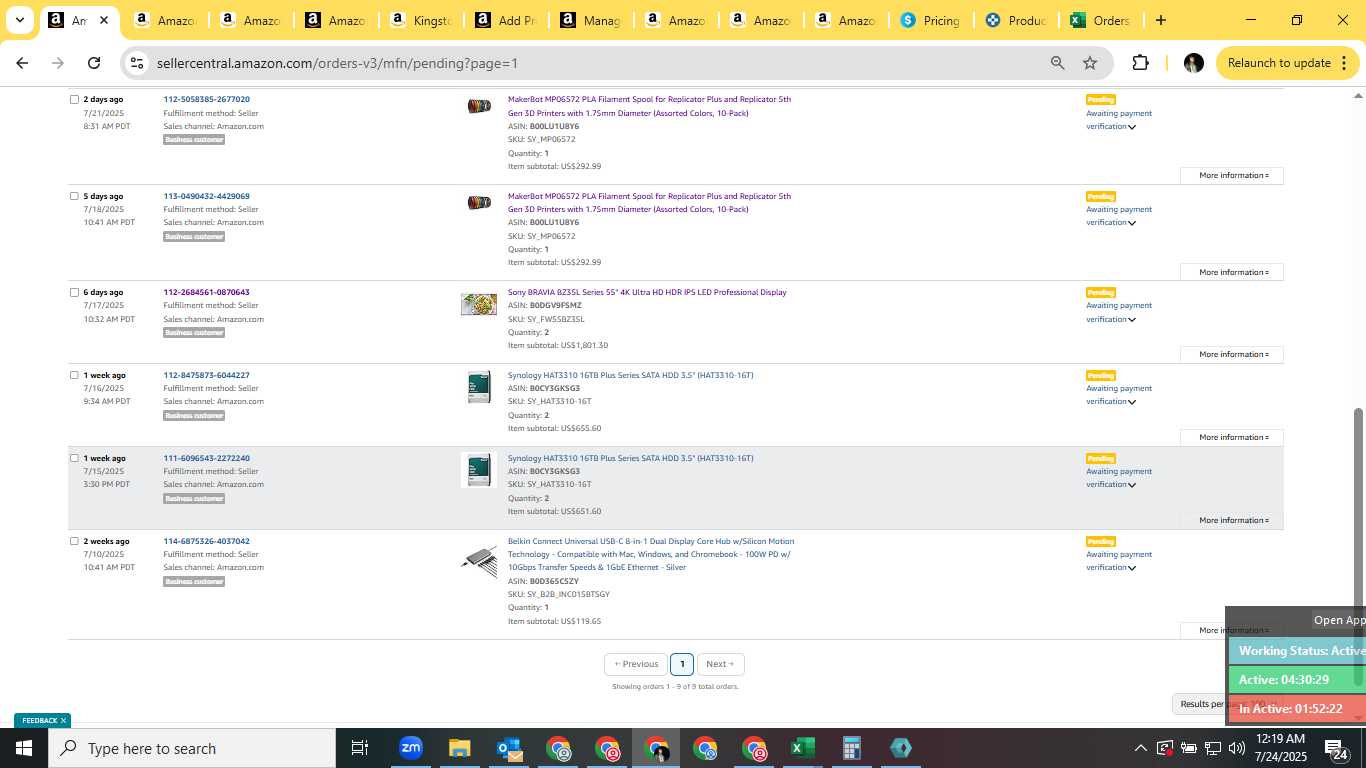Expand payment verification status for order 111-6096543
The height and width of the screenshot is (768, 1366).
coord(1132,485)
